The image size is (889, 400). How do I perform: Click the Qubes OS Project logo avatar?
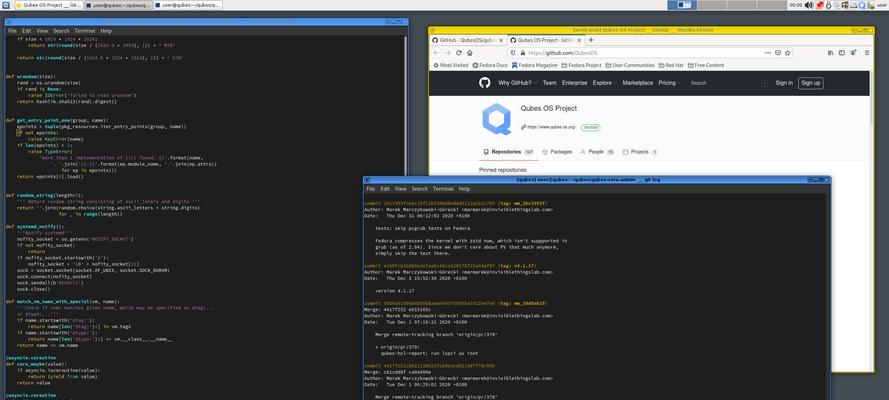(x=497, y=119)
